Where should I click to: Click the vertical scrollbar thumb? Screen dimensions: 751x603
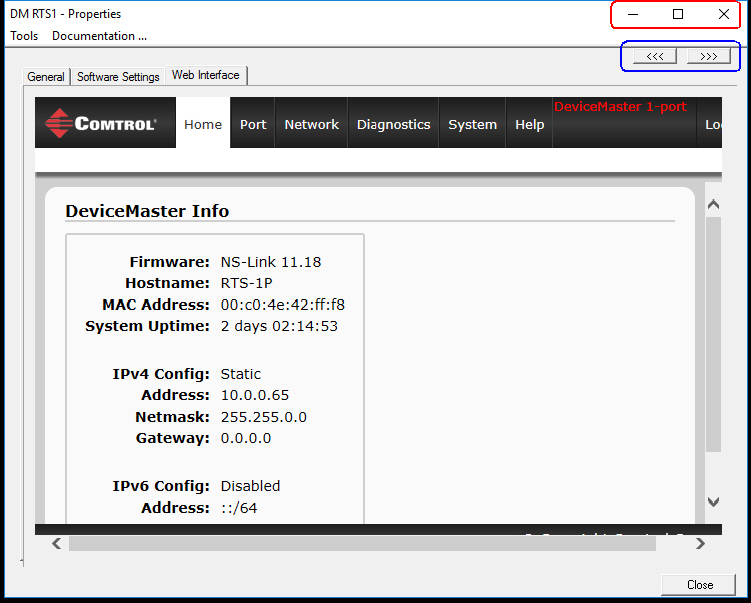(x=713, y=334)
